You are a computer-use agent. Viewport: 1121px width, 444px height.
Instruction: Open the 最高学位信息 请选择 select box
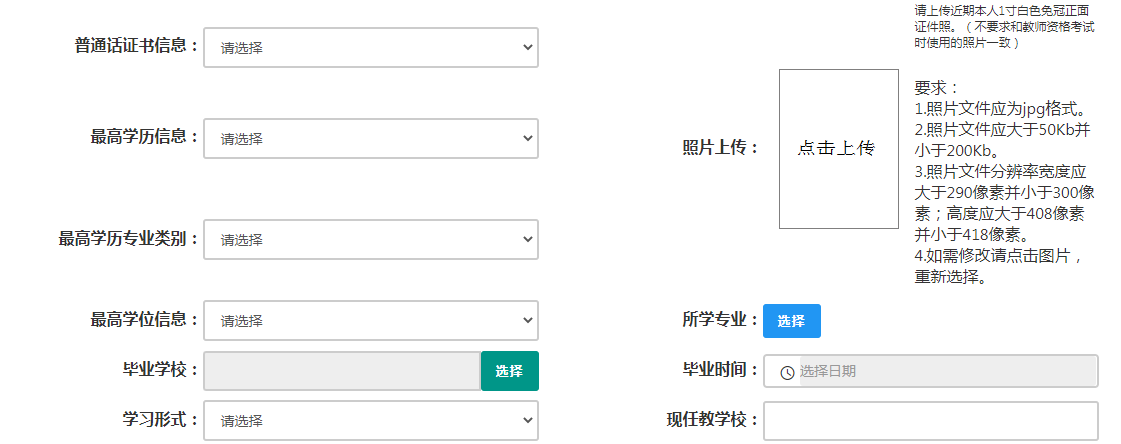click(x=371, y=320)
